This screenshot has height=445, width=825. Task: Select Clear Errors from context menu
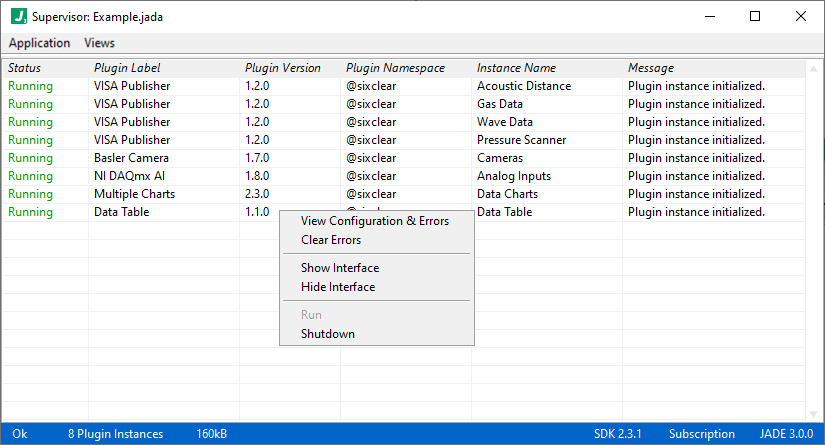(331, 240)
